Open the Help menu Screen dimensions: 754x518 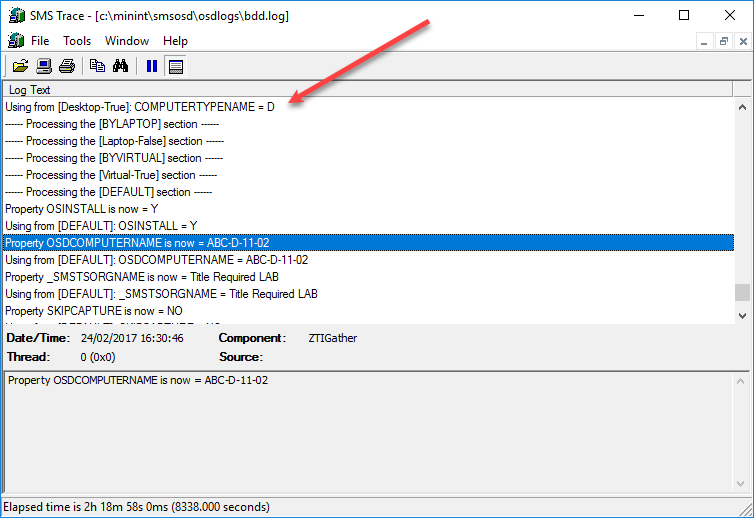[176, 41]
